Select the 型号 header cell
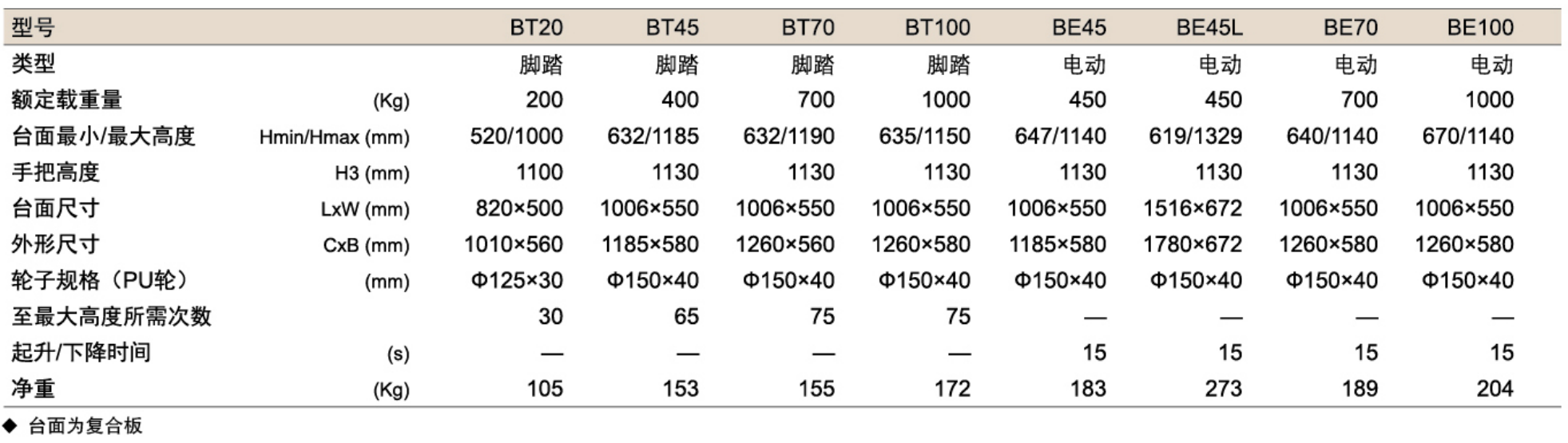 (x=34, y=28)
